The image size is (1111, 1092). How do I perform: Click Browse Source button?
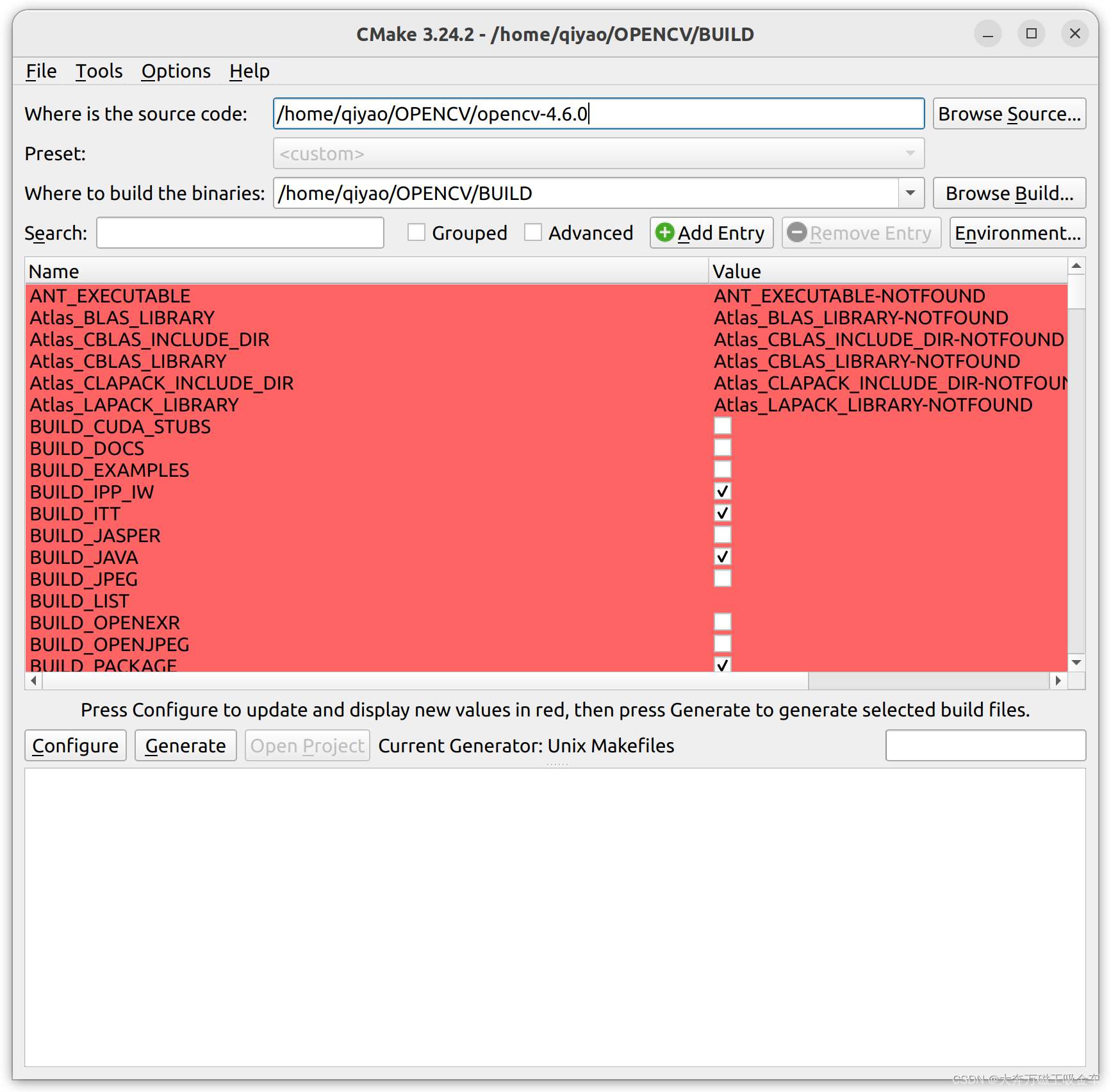click(1009, 113)
